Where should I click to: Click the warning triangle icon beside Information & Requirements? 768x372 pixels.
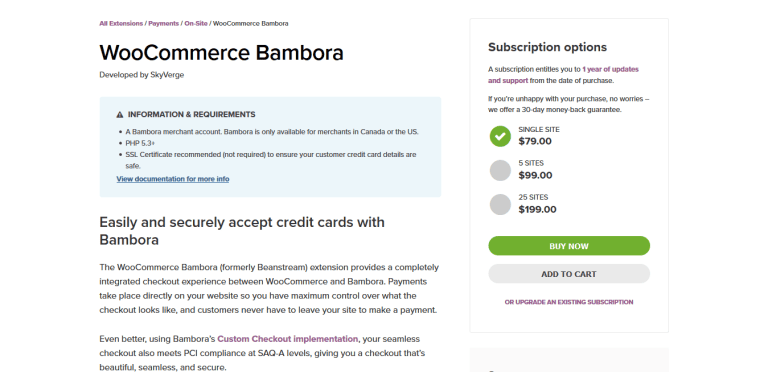tap(120, 115)
